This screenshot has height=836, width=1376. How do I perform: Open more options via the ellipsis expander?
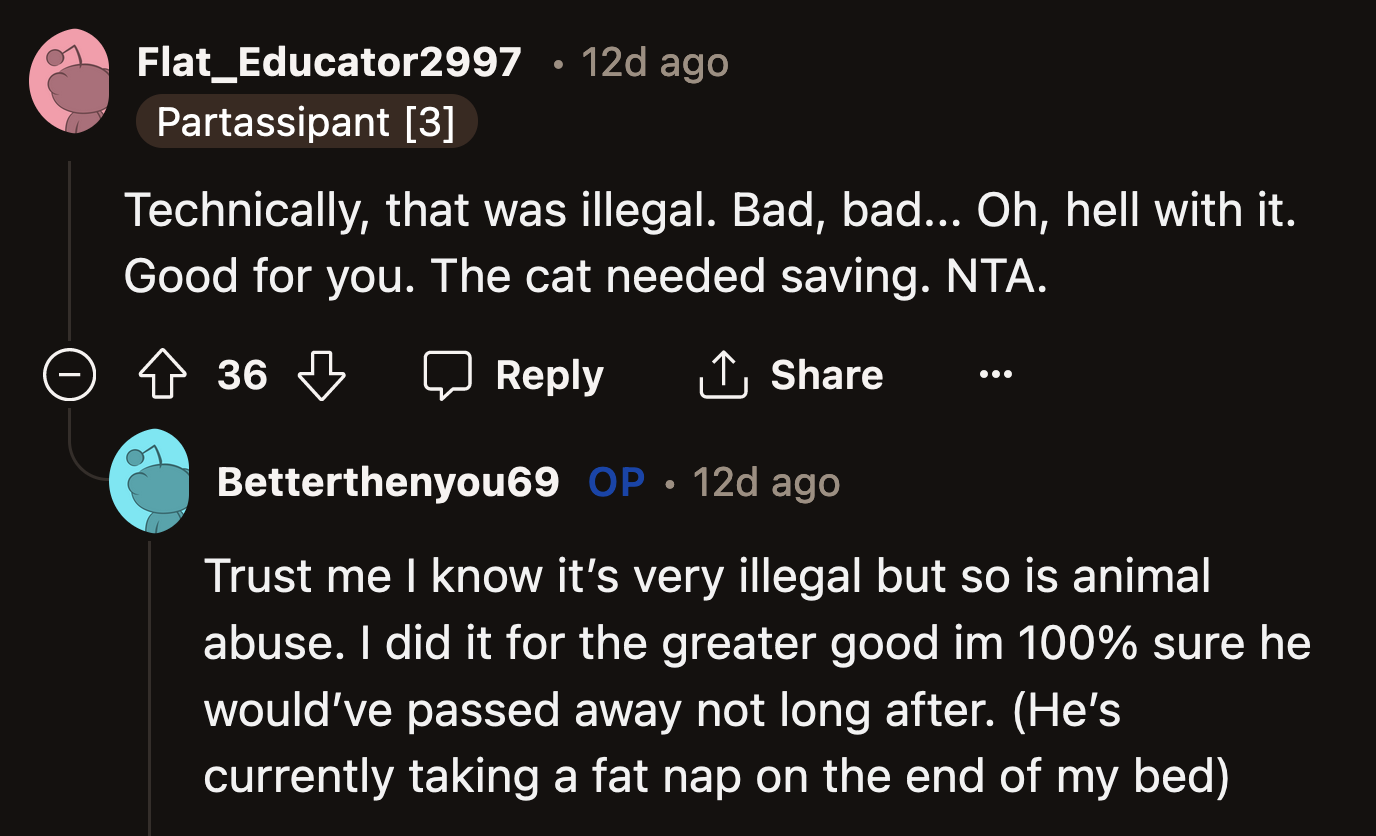pos(995,374)
